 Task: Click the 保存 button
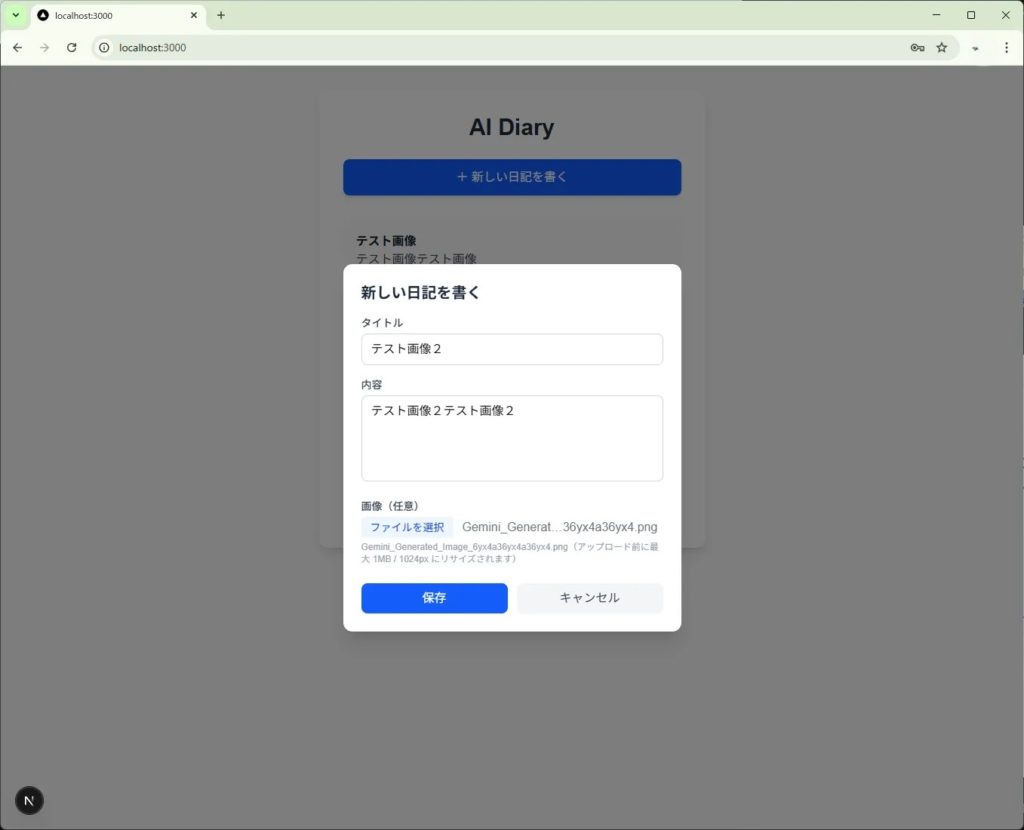coord(434,598)
